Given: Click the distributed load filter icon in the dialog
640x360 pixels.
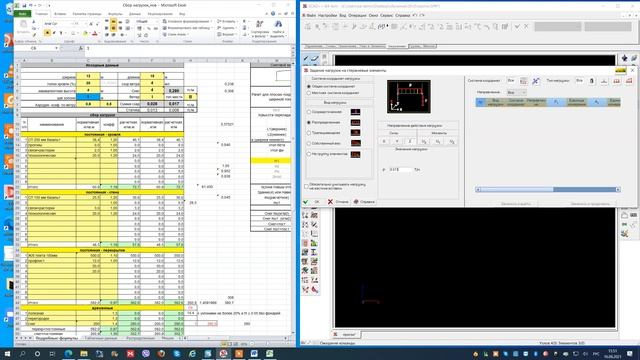Looking at the screenshot, I should (617, 81).
